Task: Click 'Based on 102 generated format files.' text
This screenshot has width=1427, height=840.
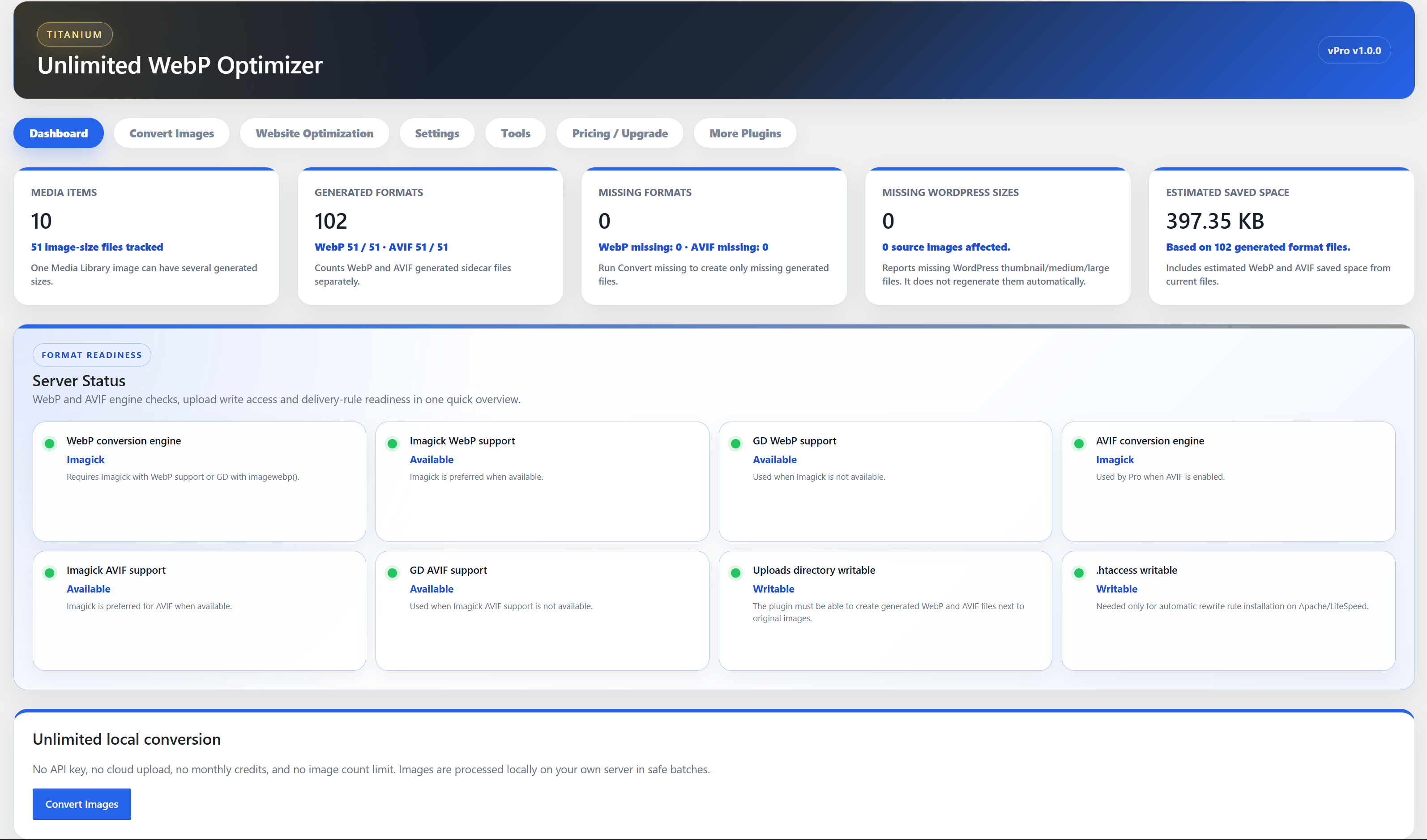Action: 1258,247
